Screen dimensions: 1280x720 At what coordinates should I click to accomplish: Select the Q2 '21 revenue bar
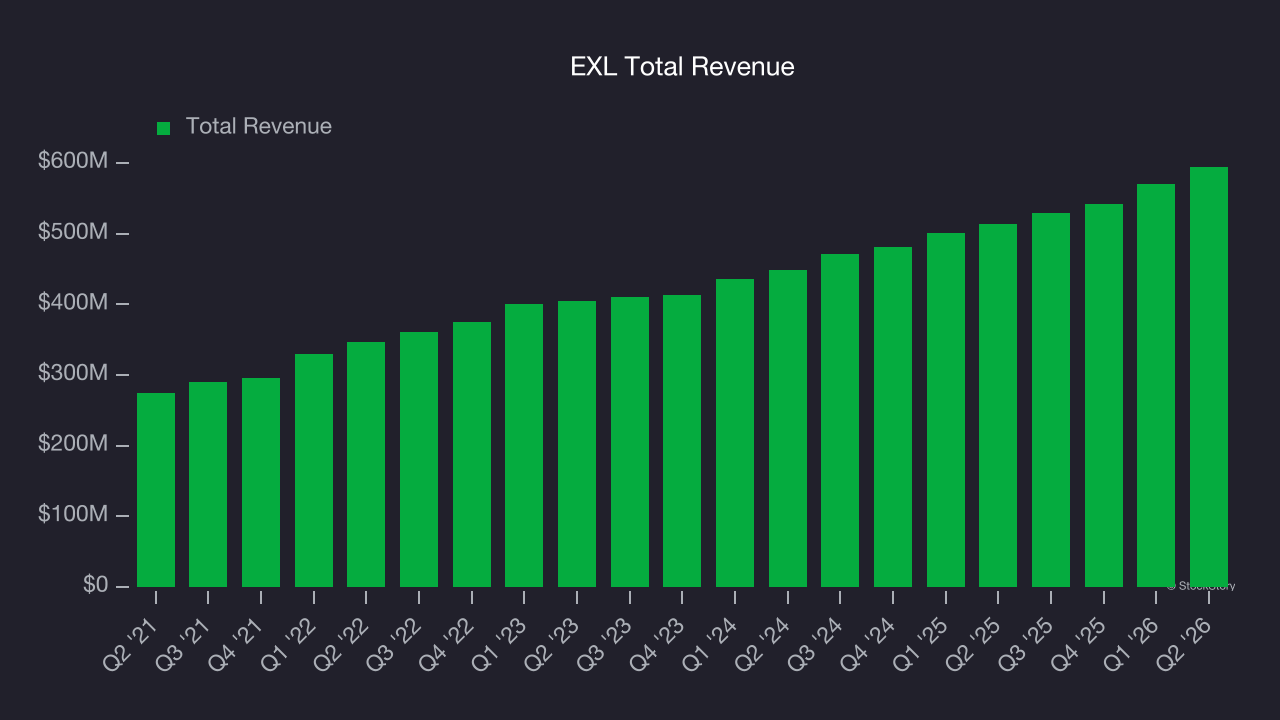[x=156, y=490]
